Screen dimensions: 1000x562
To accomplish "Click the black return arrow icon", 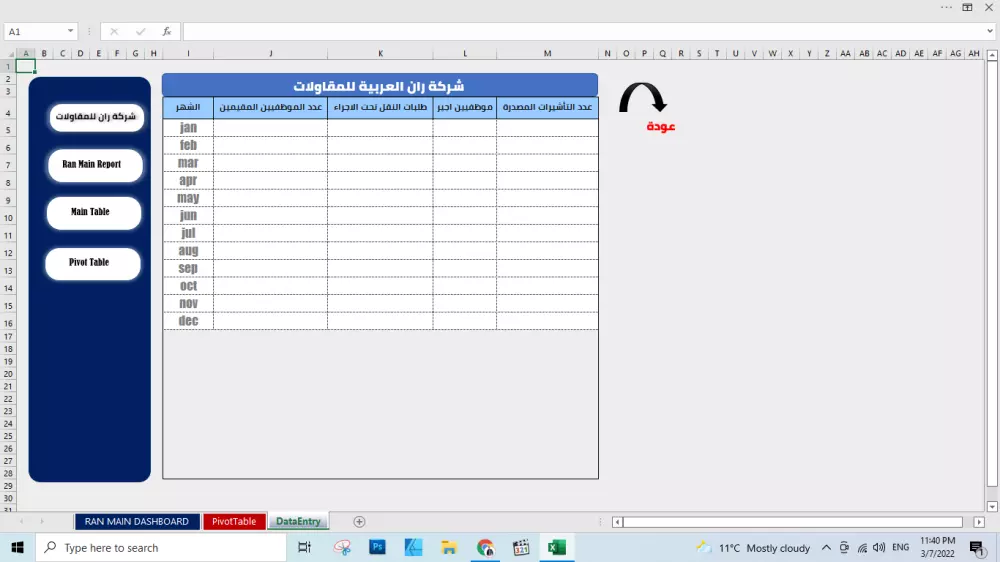I will 643,98.
